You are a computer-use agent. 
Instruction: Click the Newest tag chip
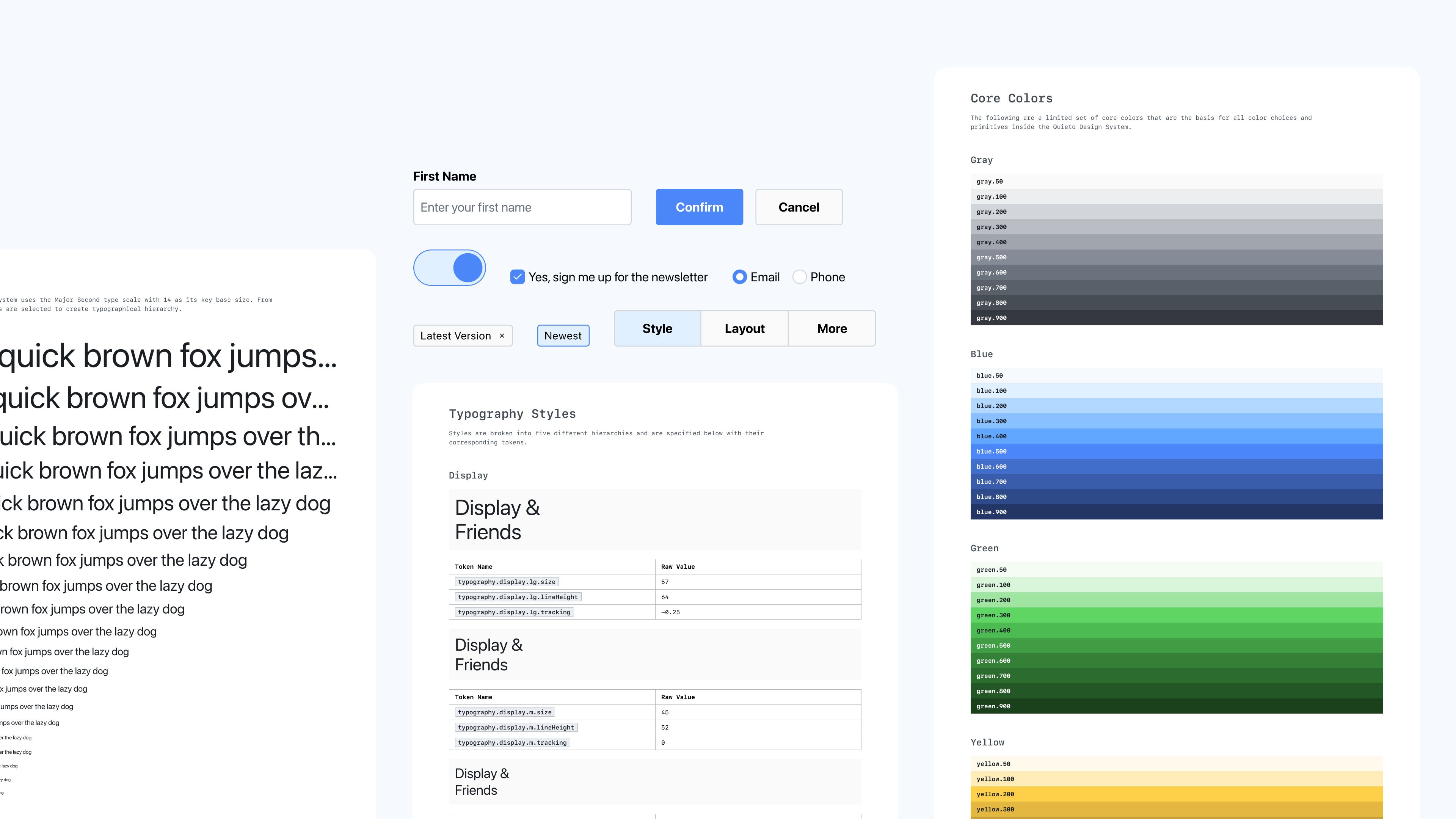tap(563, 336)
